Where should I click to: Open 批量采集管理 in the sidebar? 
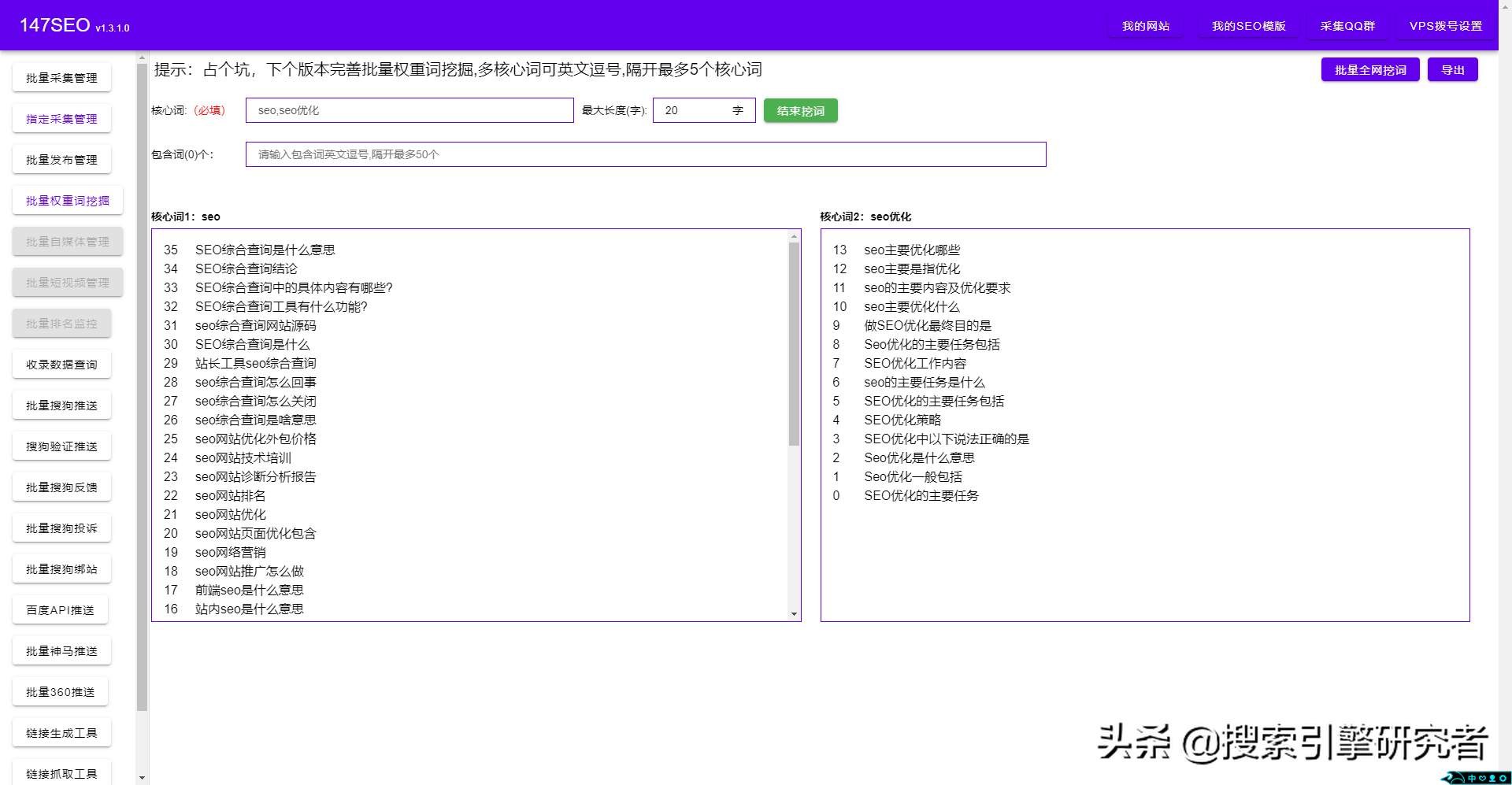[x=61, y=77]
